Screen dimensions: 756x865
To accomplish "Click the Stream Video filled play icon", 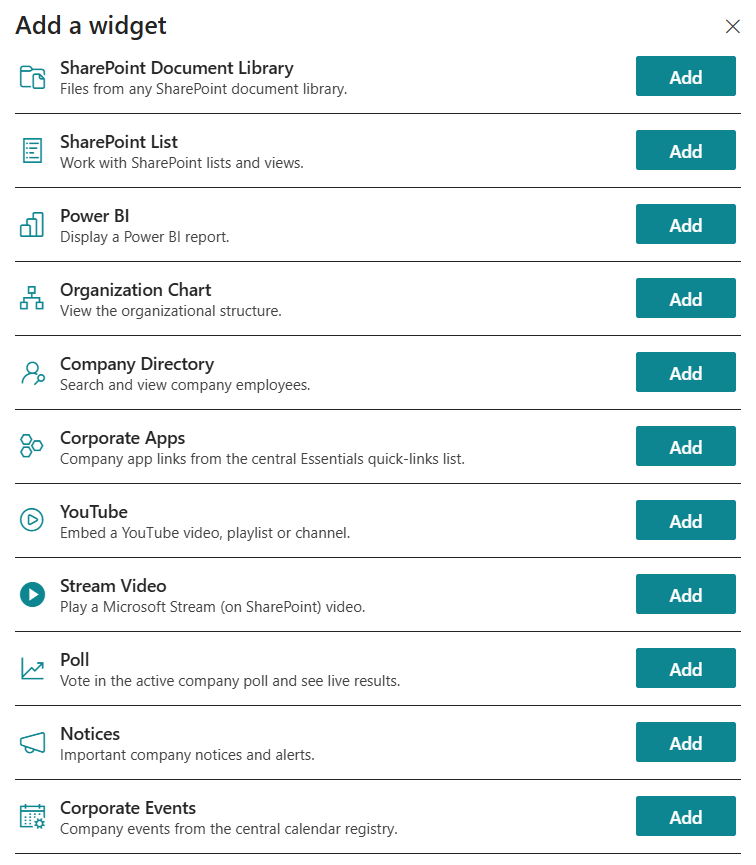I will click(x=33, y=594).
